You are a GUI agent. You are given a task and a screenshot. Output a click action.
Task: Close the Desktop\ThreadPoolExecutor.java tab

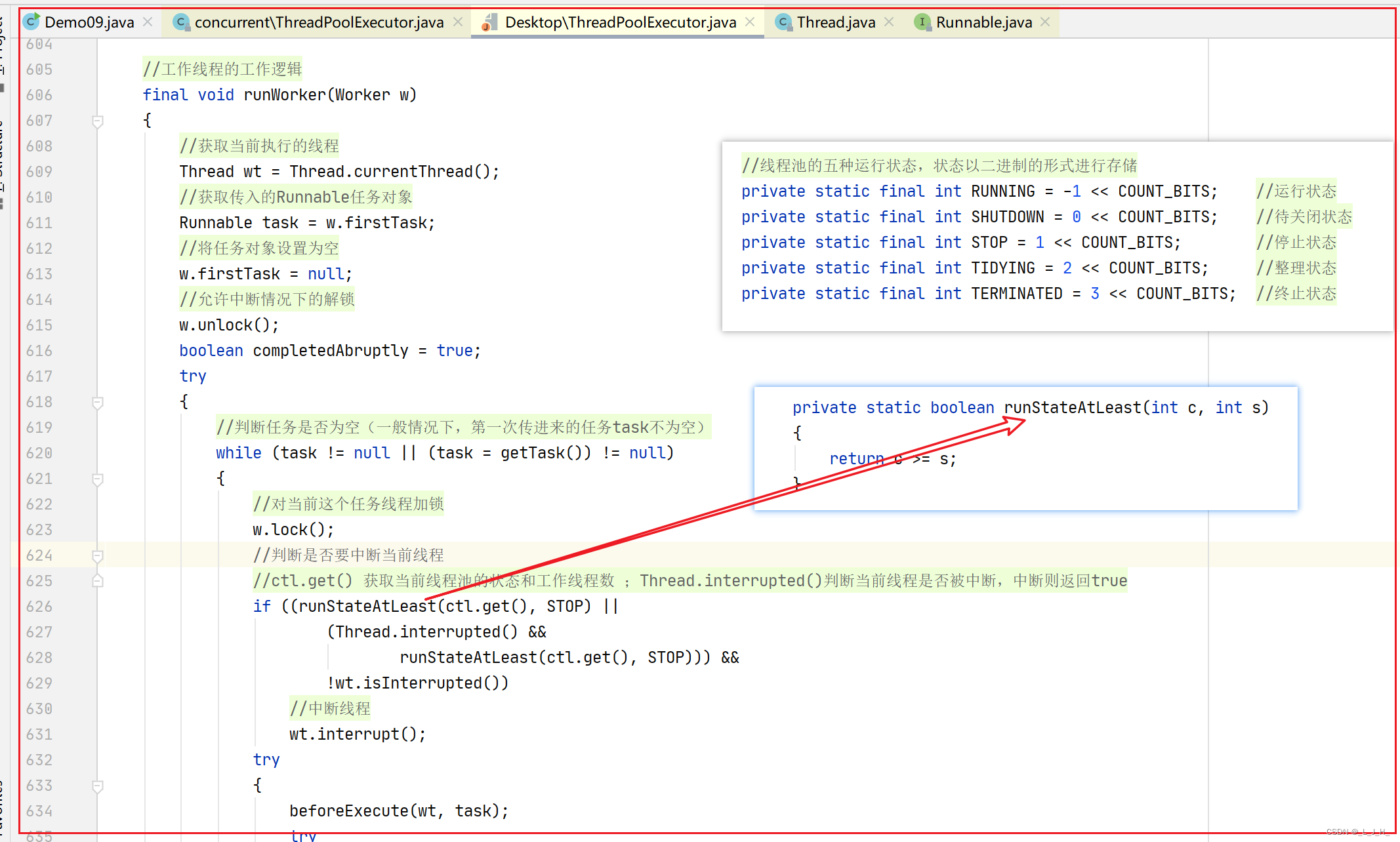(x=750, y=22)
